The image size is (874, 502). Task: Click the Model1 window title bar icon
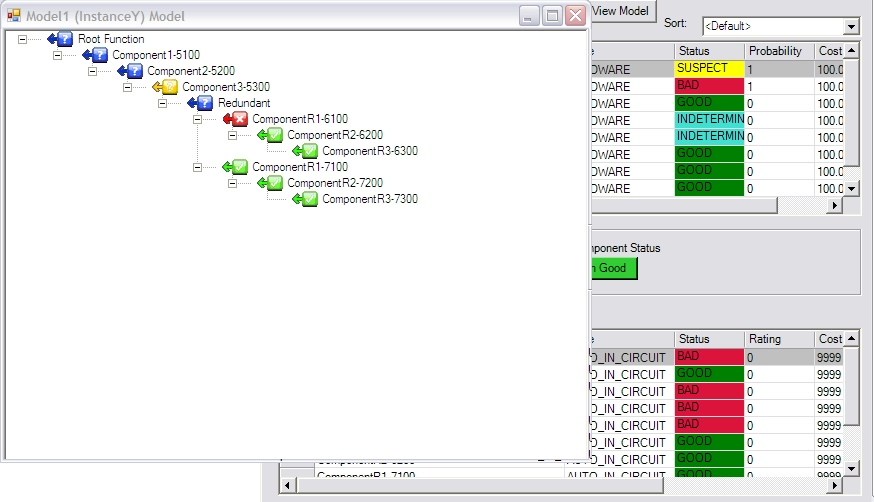(x=14, y=16)
